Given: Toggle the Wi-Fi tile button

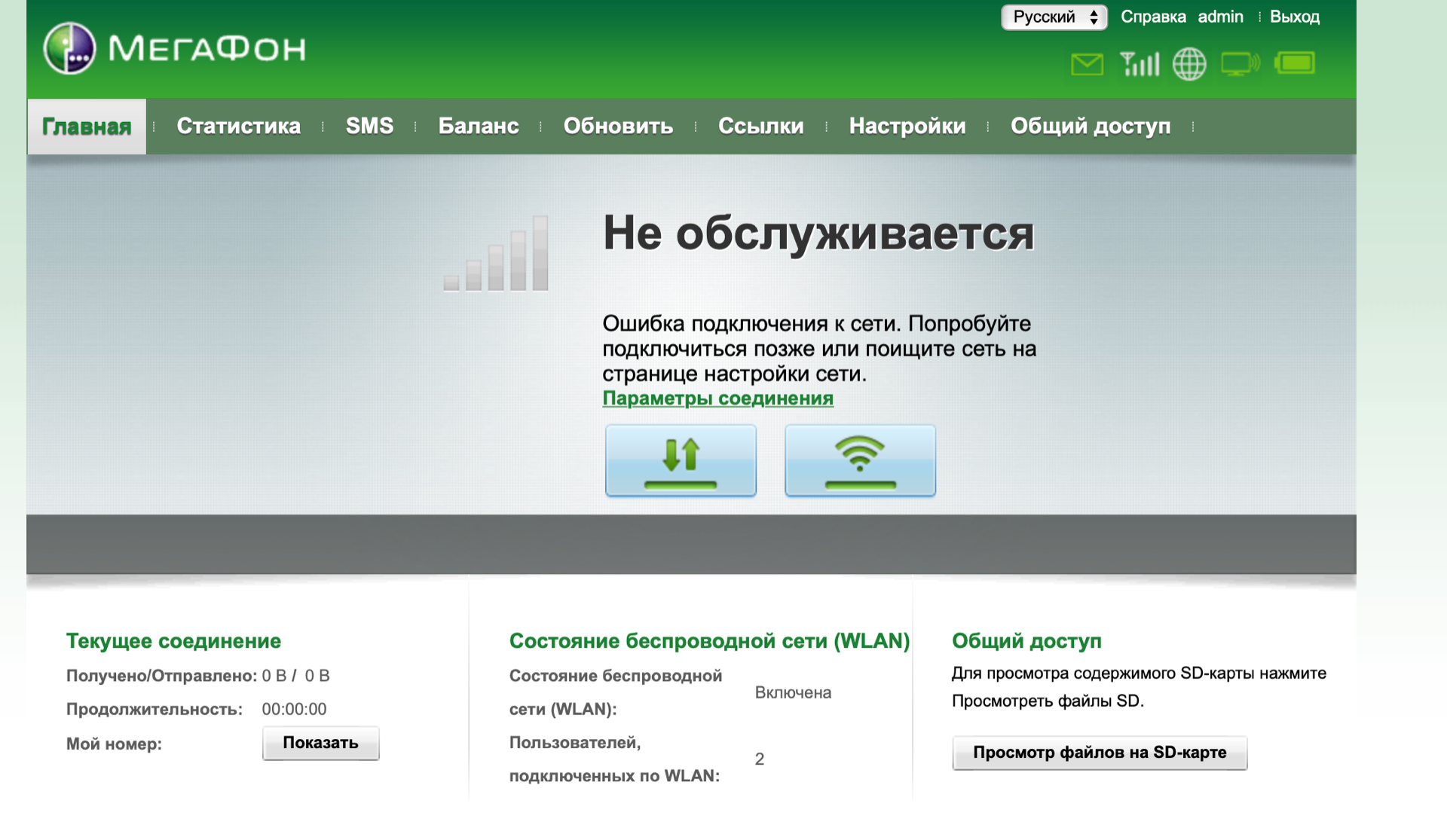Looking at the screenshot, I should pyautogui.click(x=860, y=460).
